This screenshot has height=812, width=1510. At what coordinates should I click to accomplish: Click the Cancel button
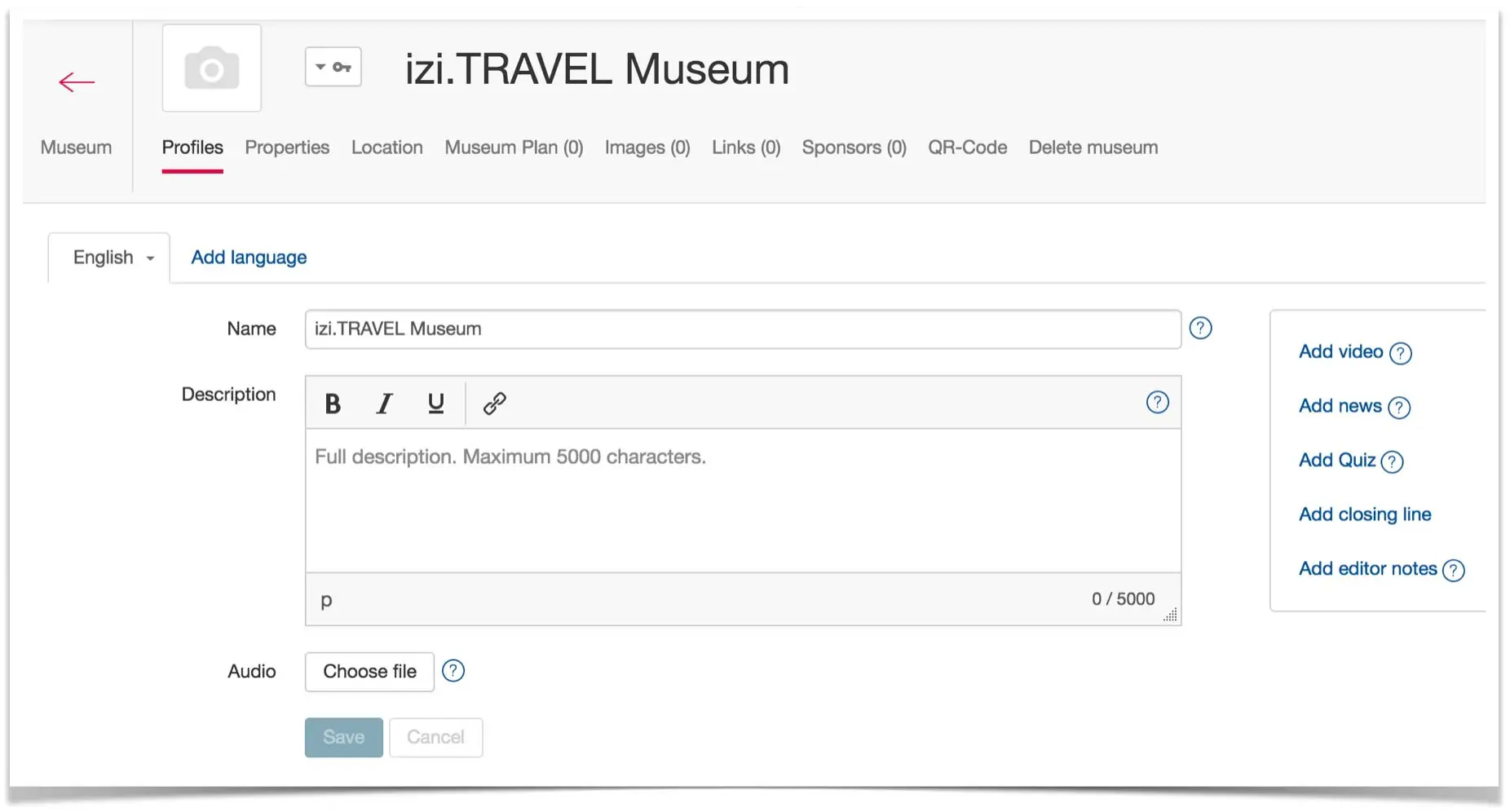[x=436, y=738]
